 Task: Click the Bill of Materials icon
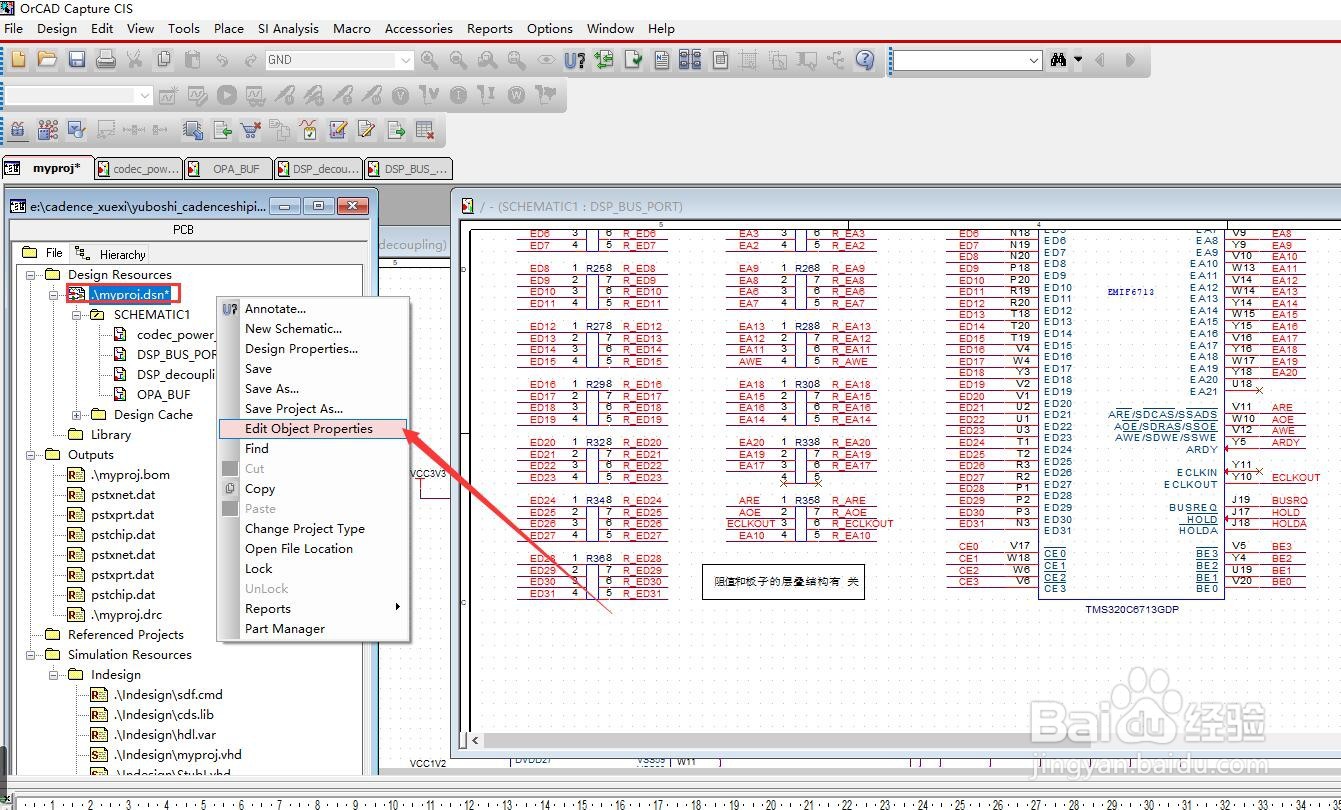point(720,60)
